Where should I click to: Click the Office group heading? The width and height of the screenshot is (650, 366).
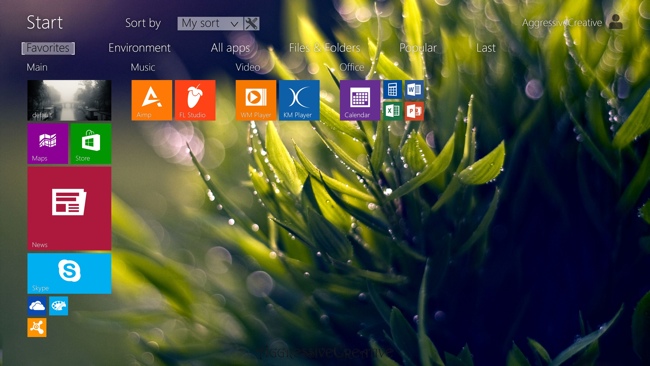(352, 67)
